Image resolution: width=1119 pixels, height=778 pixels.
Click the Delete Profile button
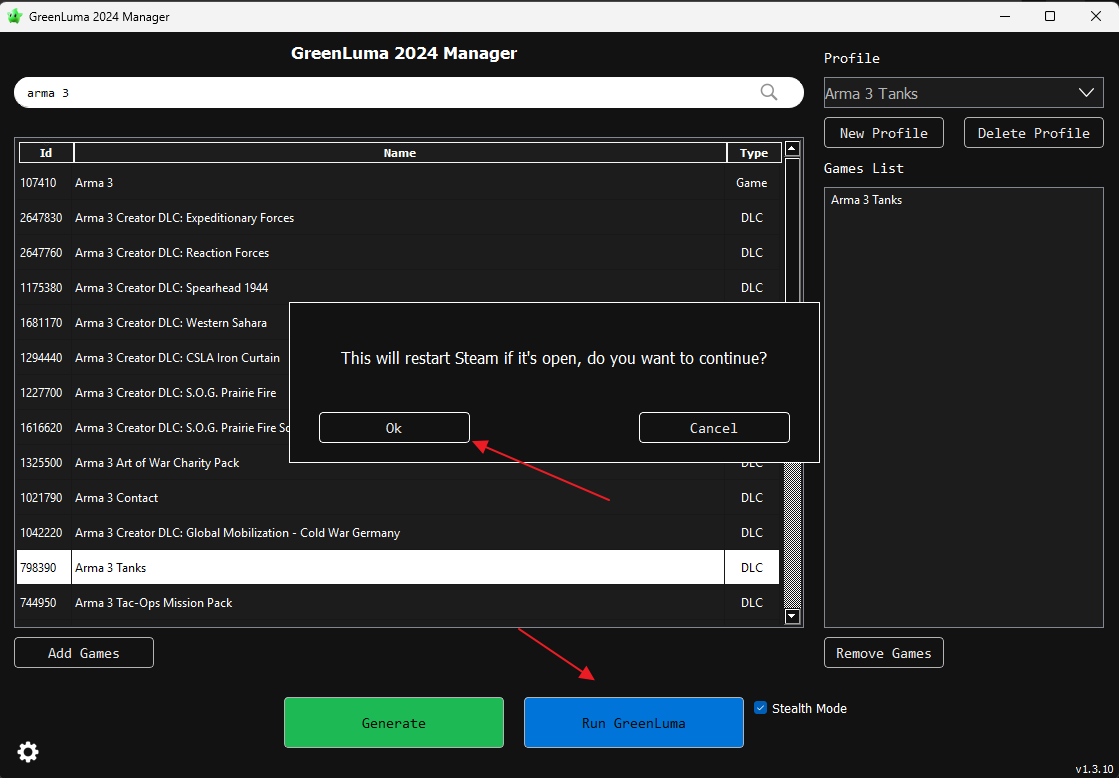[x=1033, y=133]
